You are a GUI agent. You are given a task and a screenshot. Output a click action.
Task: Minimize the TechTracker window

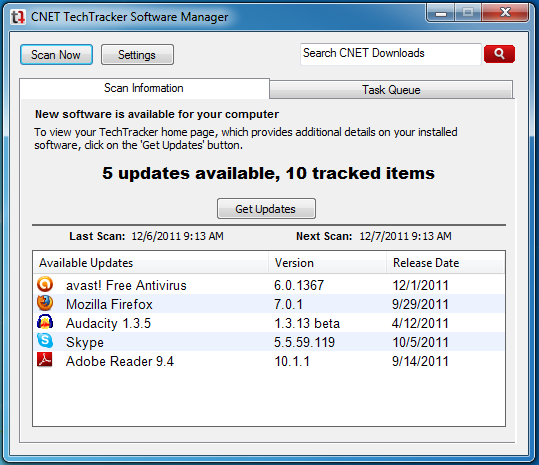[441, 13]
